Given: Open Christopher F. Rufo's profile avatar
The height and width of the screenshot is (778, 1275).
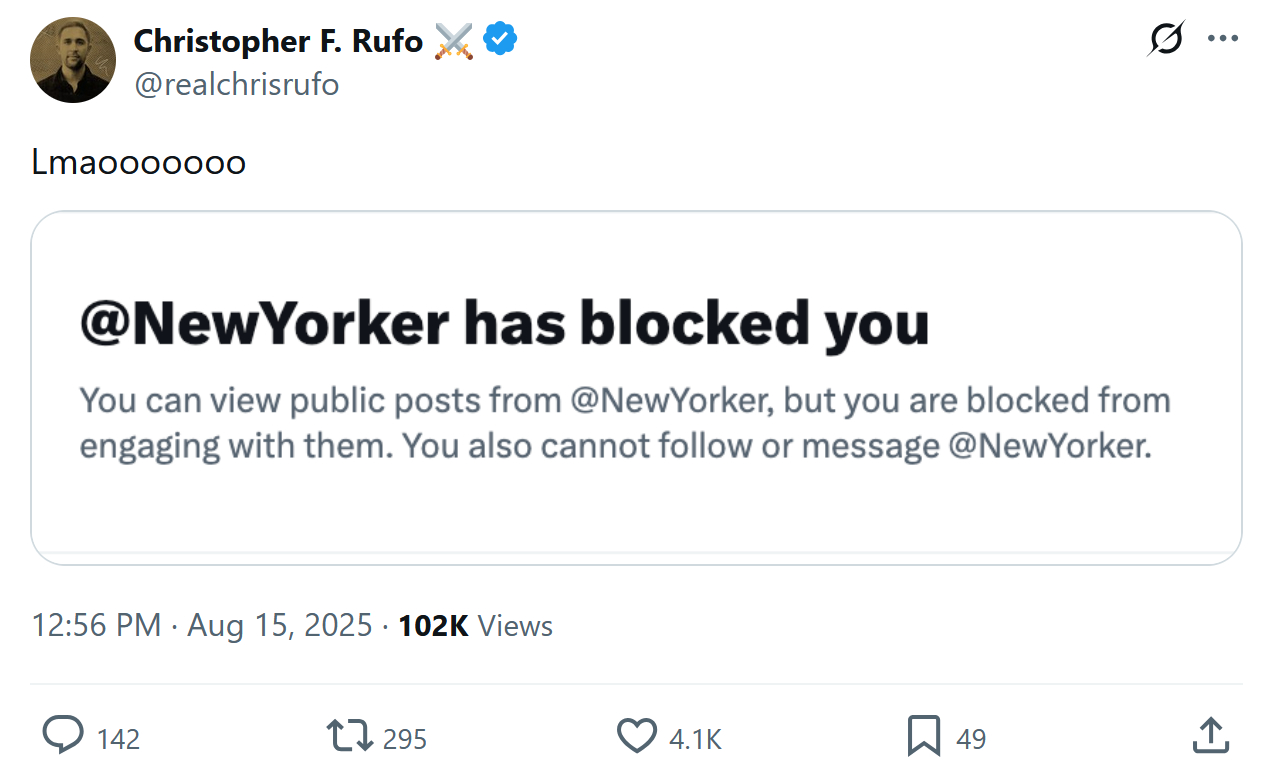Looking at the screenshot, I should pos(74,60).
